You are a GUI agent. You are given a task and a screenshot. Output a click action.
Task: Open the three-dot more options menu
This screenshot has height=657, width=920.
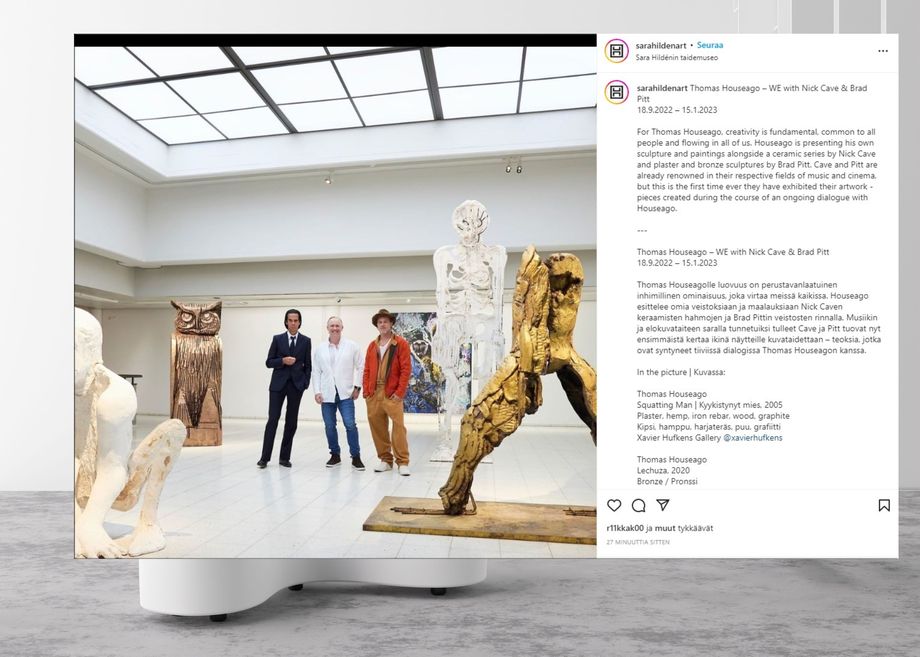click(882, 51)
